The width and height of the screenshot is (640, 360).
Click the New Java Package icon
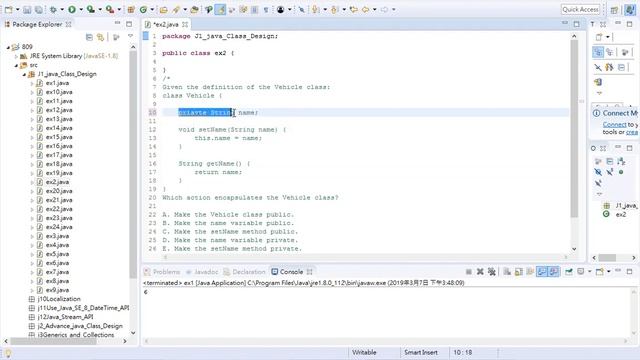131,9
